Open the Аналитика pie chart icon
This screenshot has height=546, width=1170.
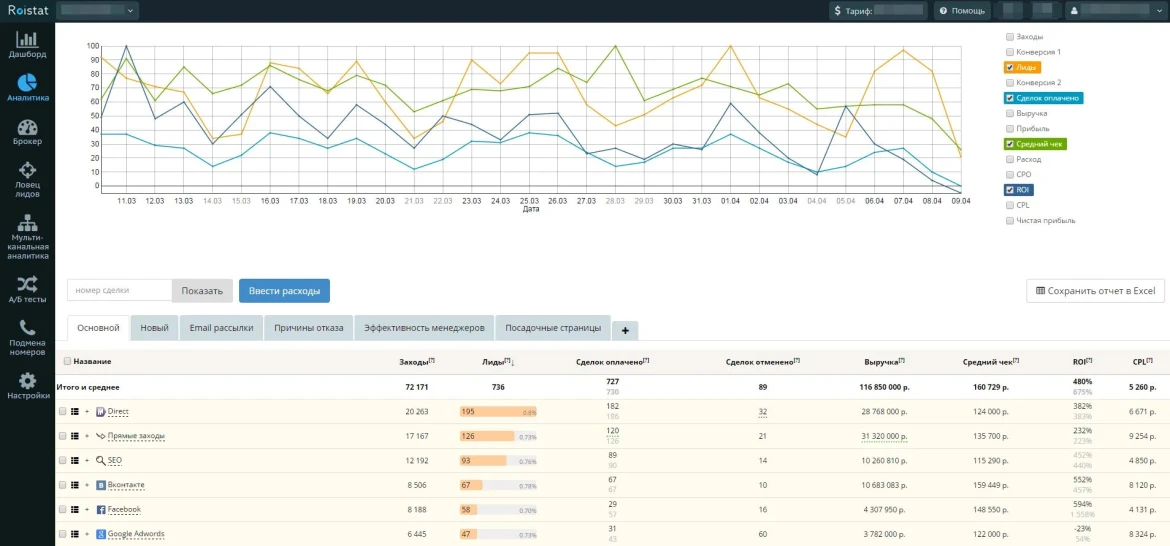27,82
